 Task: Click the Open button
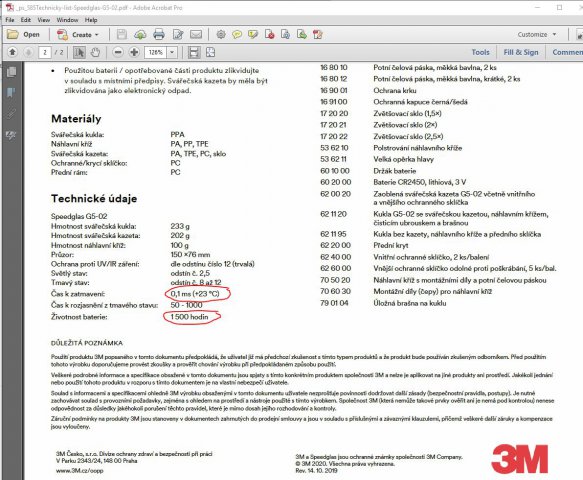(23, 35)
